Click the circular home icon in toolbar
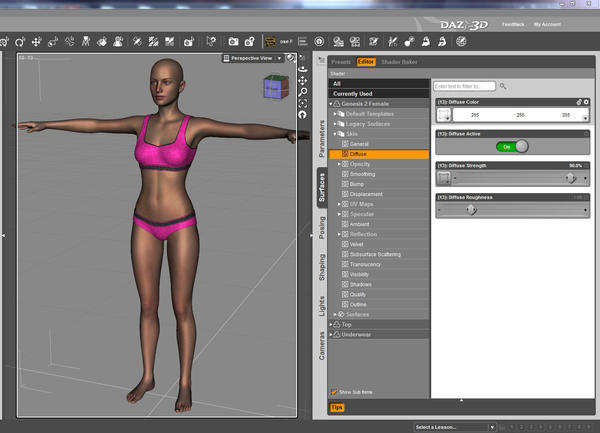The height and width of the screenshot is (433, 600). (x=319, y=42)
